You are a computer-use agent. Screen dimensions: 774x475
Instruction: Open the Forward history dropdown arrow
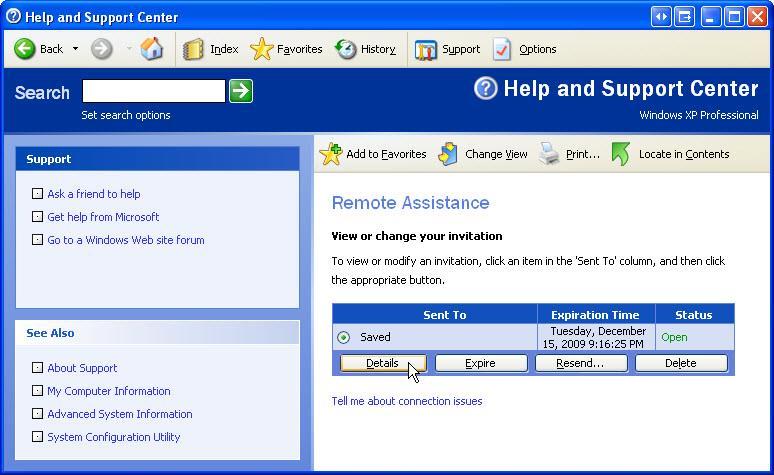pyautogui.click(x=129, y=49)
